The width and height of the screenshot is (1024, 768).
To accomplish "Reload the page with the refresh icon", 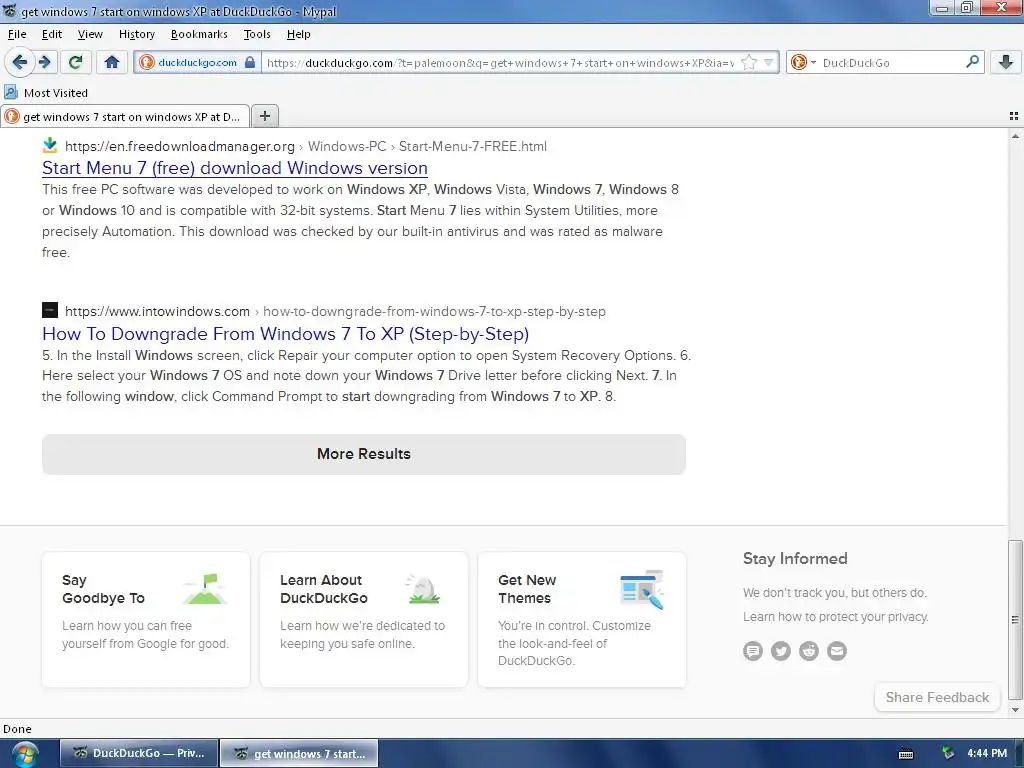I will coord(76,62).
